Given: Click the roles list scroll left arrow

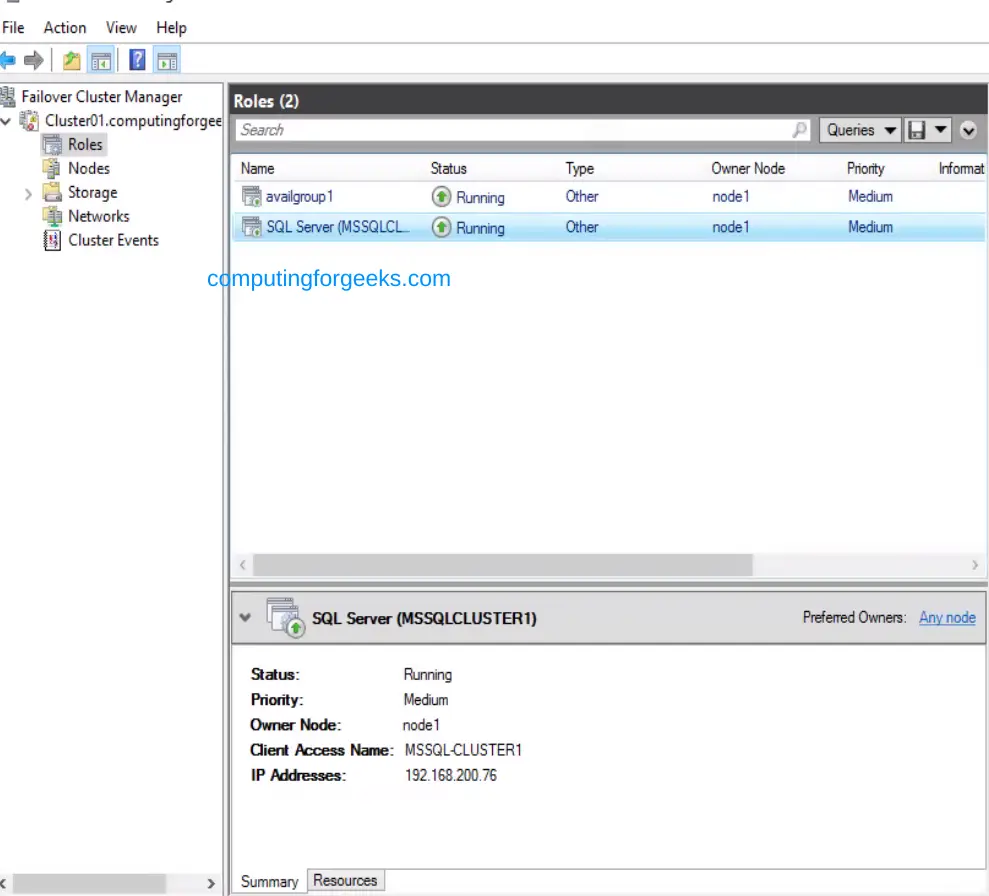Looking at the screenshot, I should click(243, 565).
